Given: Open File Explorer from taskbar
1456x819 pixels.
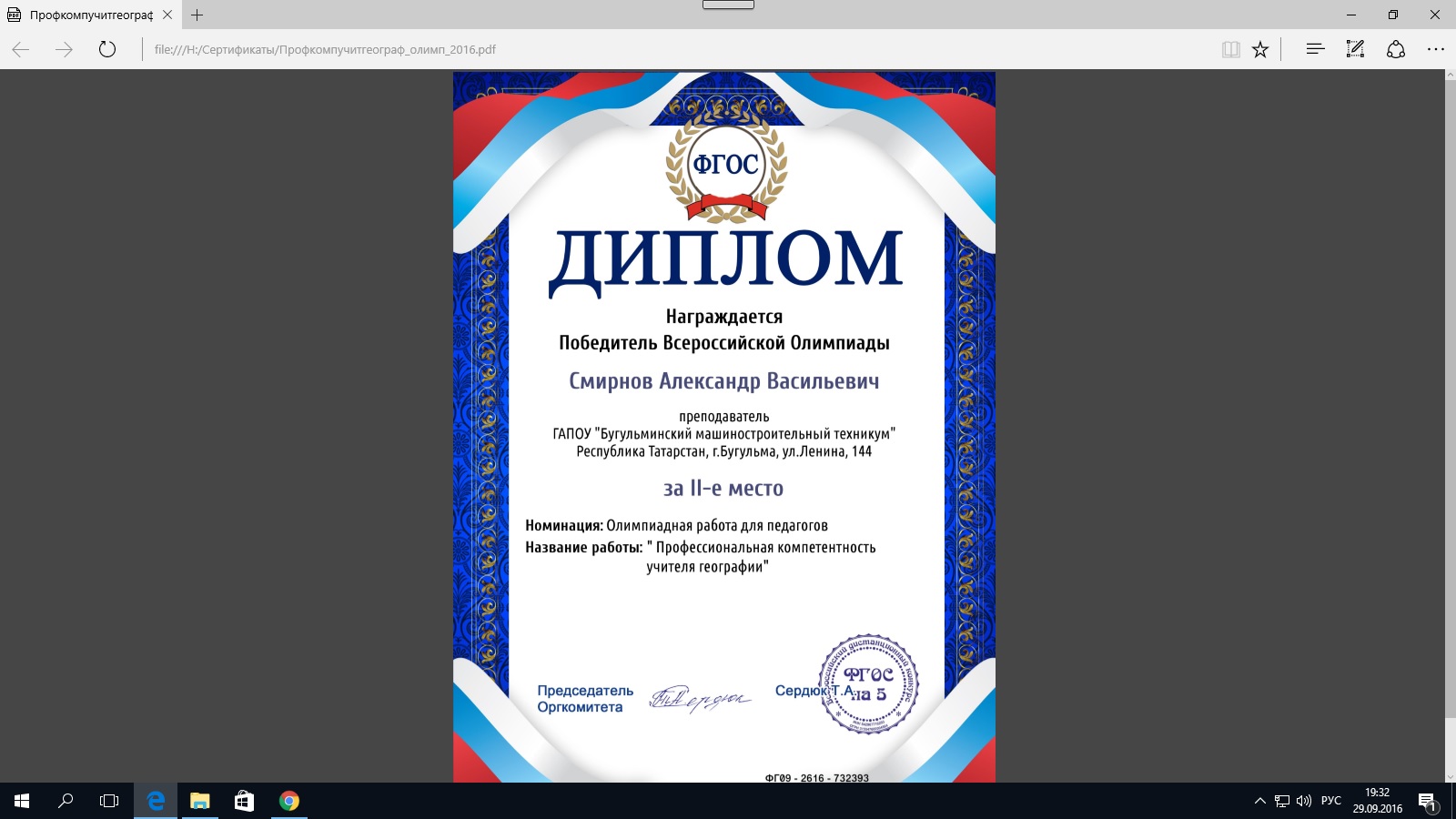Looking at the screenshot, I should [x=199, y=801].
